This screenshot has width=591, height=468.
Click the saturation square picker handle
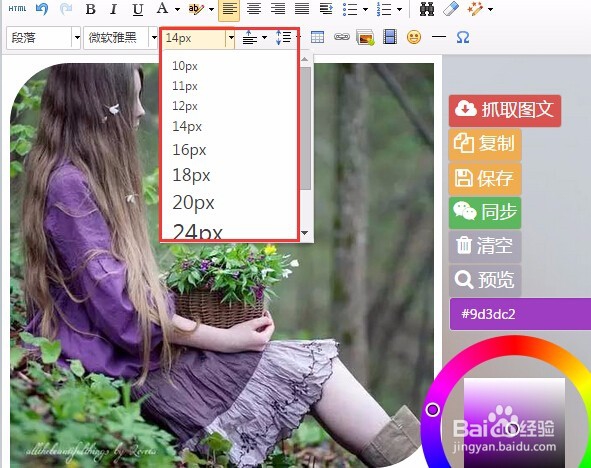[512, 429]
